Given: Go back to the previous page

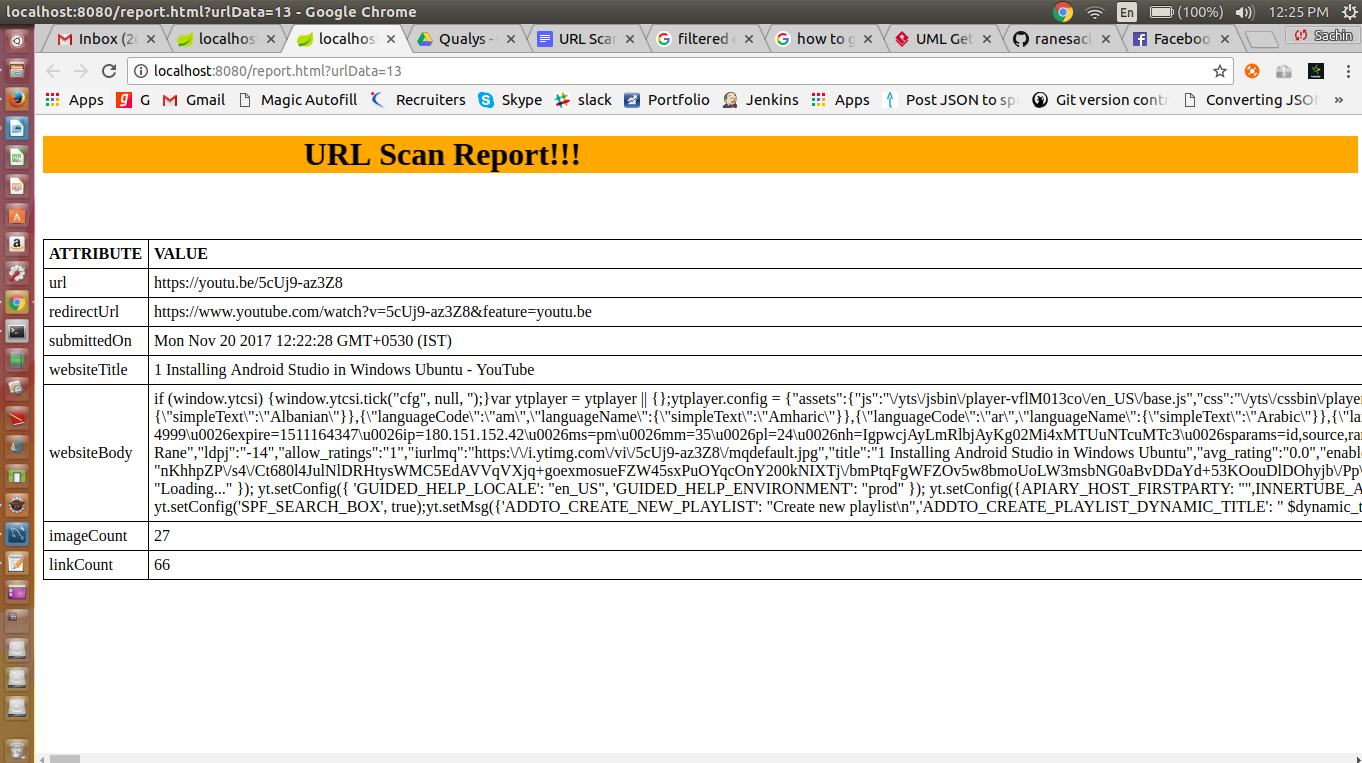Looking at the screenshot, I should click(x=53, y=71).
